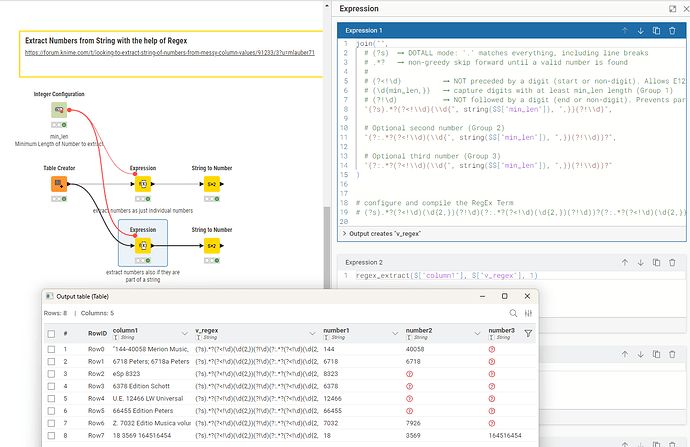Open the KNIME forum link

click(x=168, y=51)
